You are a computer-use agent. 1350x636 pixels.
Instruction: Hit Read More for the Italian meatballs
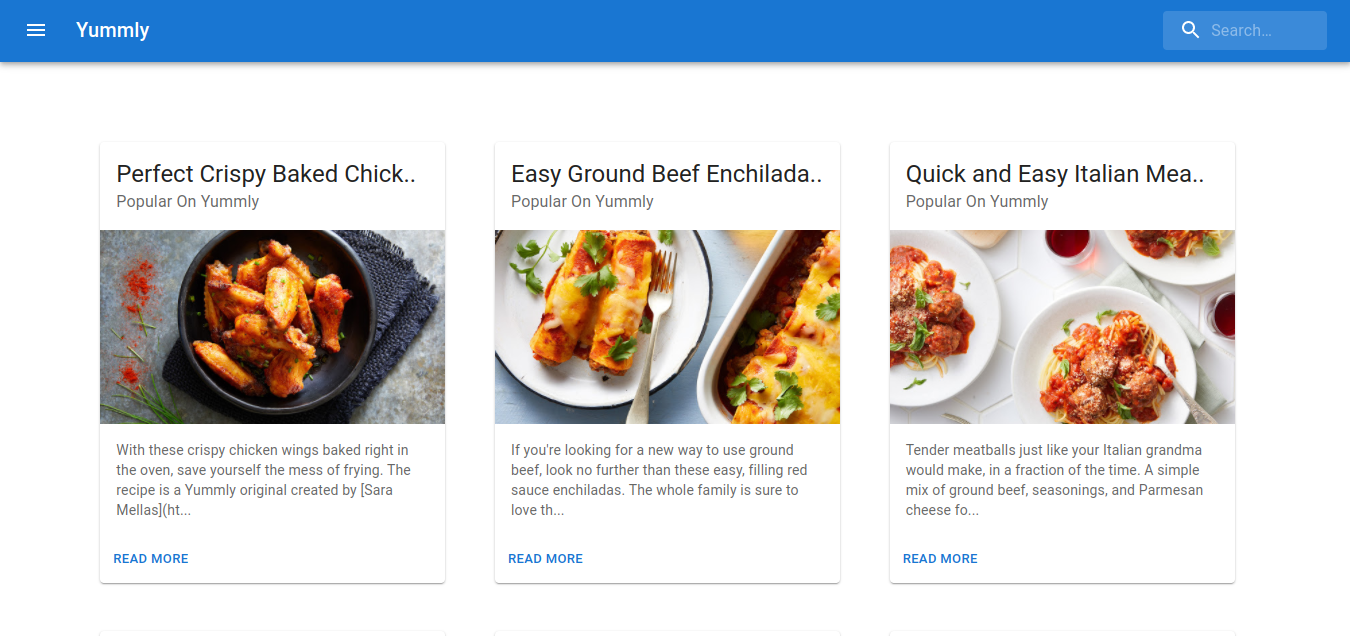(940, 559)
